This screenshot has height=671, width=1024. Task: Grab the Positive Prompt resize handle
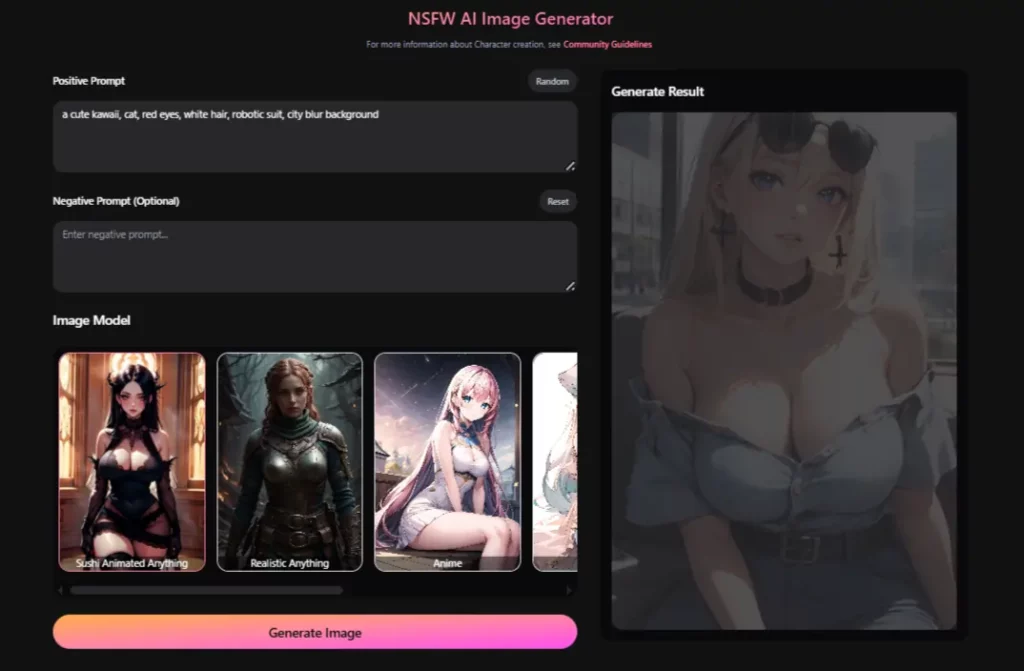(570, 166)
